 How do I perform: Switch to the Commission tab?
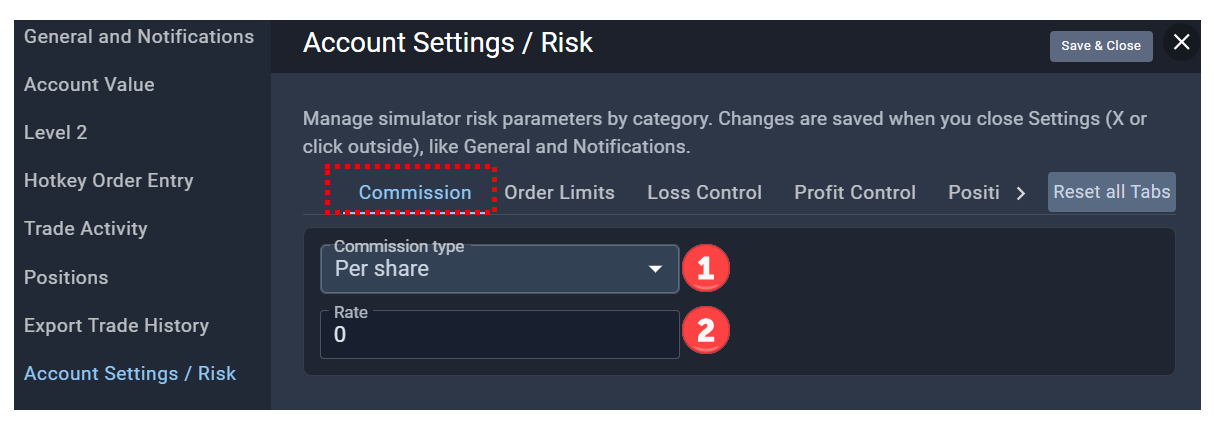tap(415, 193)
